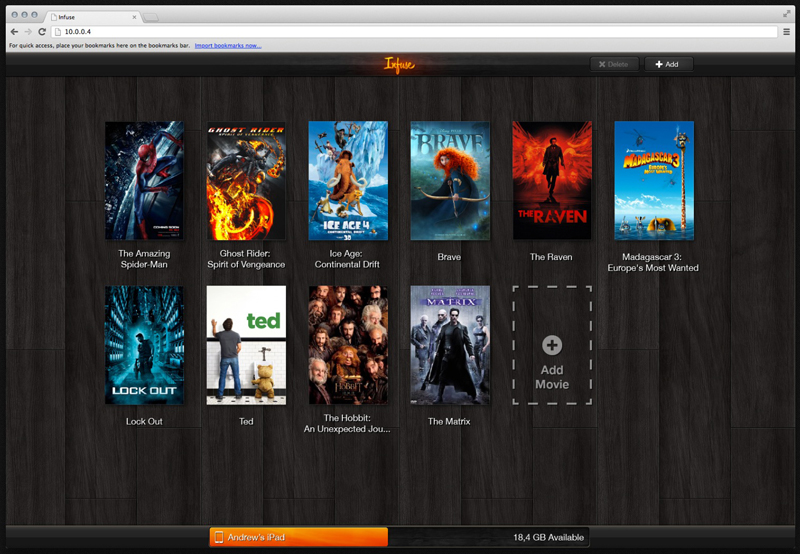Click the address bar showing 10.0.0.4
The image size is (800, 554).
(414, 32)
